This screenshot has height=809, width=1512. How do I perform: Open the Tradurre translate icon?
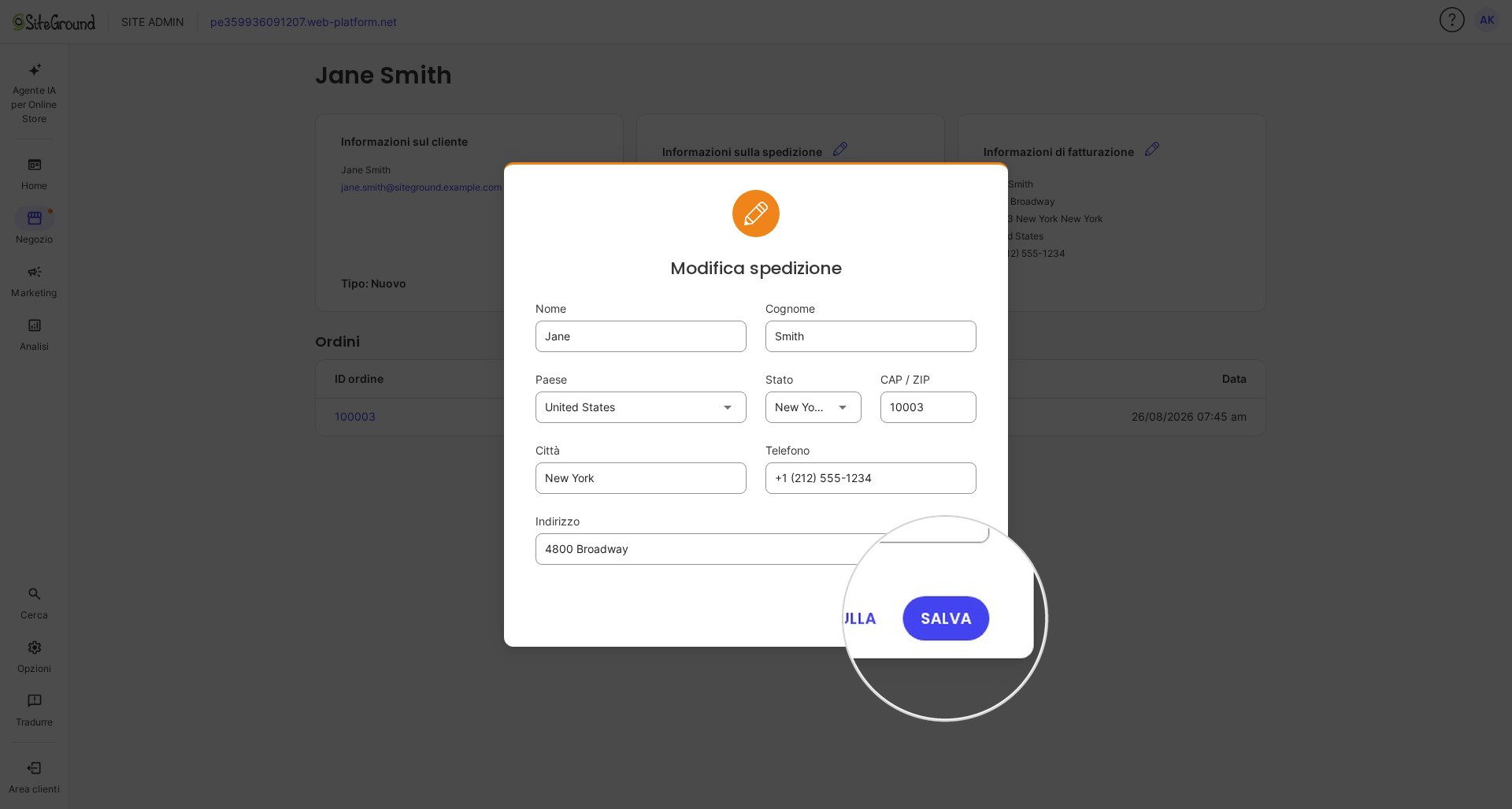click(x=35, y=701)
